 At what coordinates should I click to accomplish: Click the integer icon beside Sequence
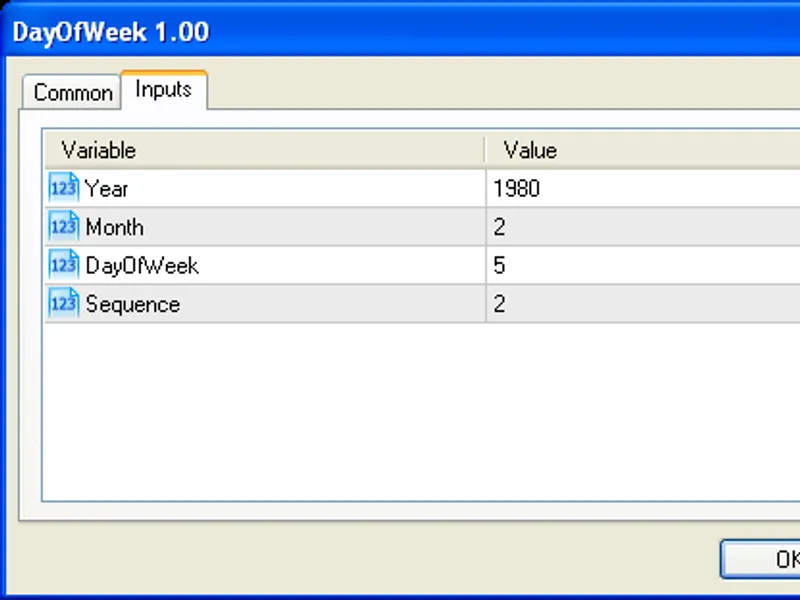click(64, 304)
